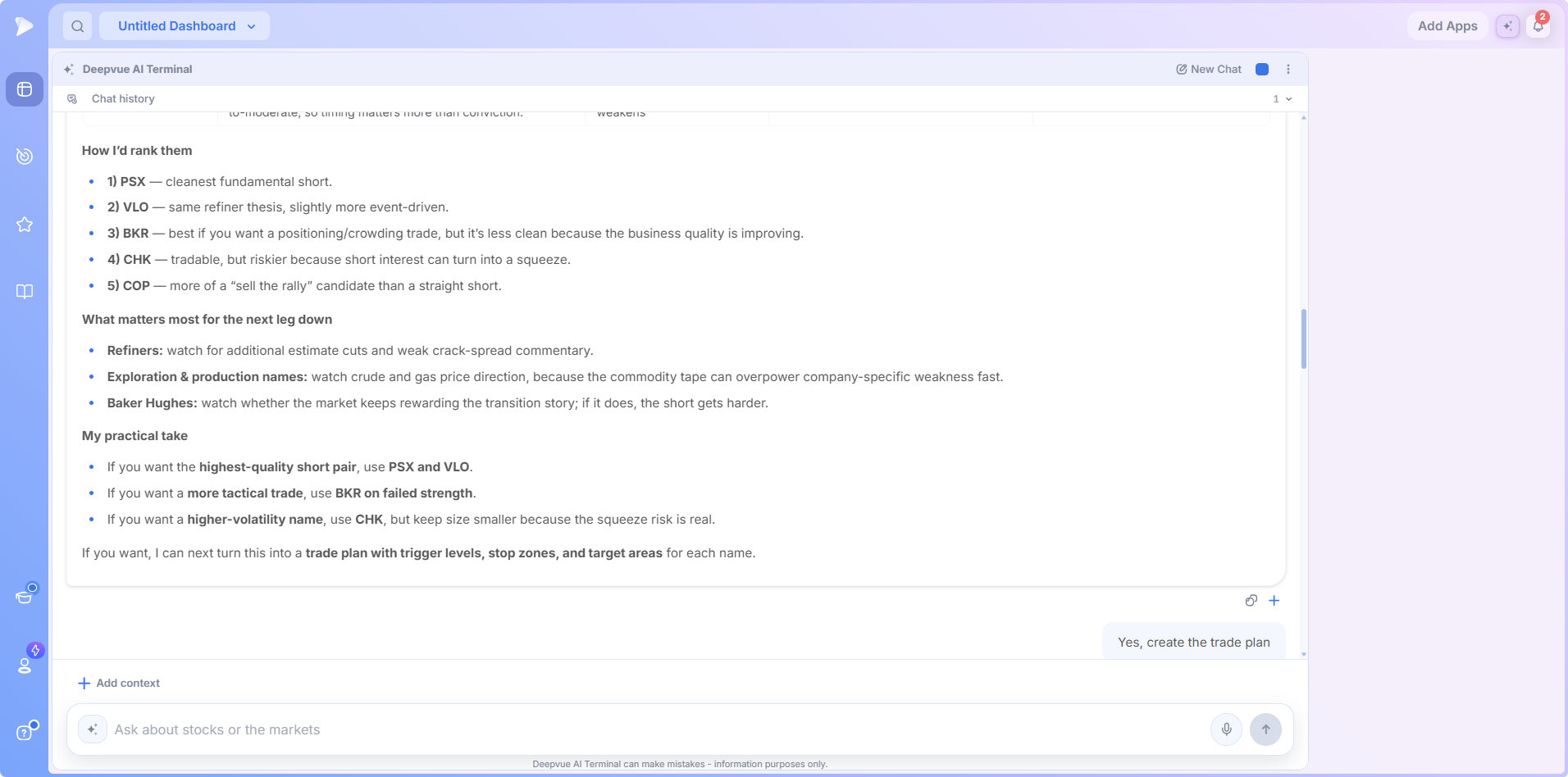Viewport: 1568px width, 777px height.
Task: Copy the AI response with the copy icon
Action: tap(1251, 601)
